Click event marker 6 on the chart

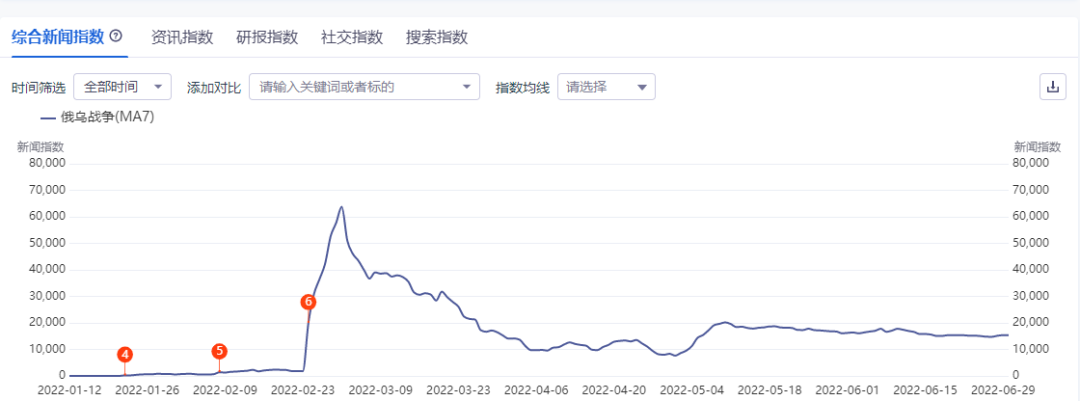point(309,302)
